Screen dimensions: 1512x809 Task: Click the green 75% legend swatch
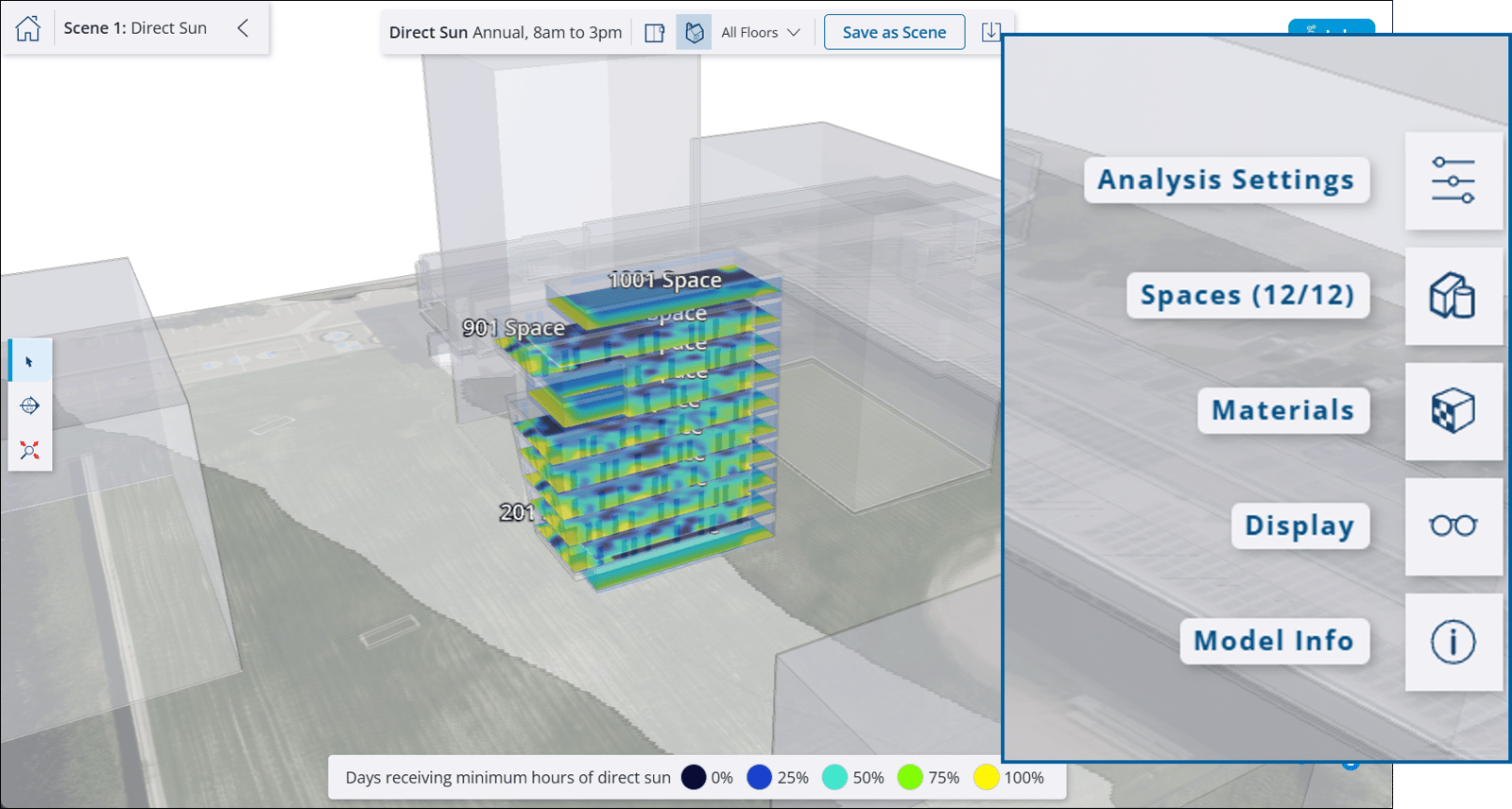(910, 777)
